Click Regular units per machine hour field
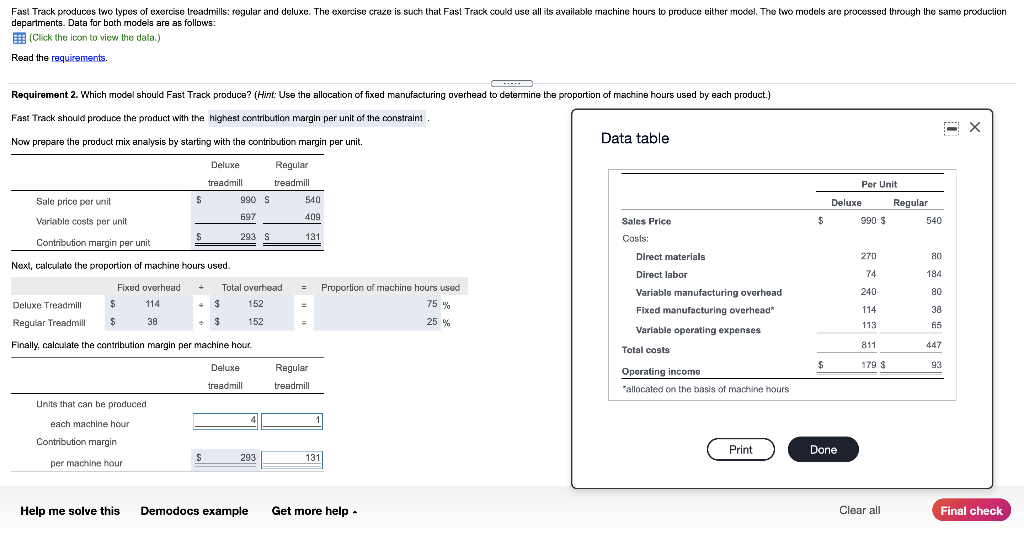1024x534 pixels. click(292, 421)
